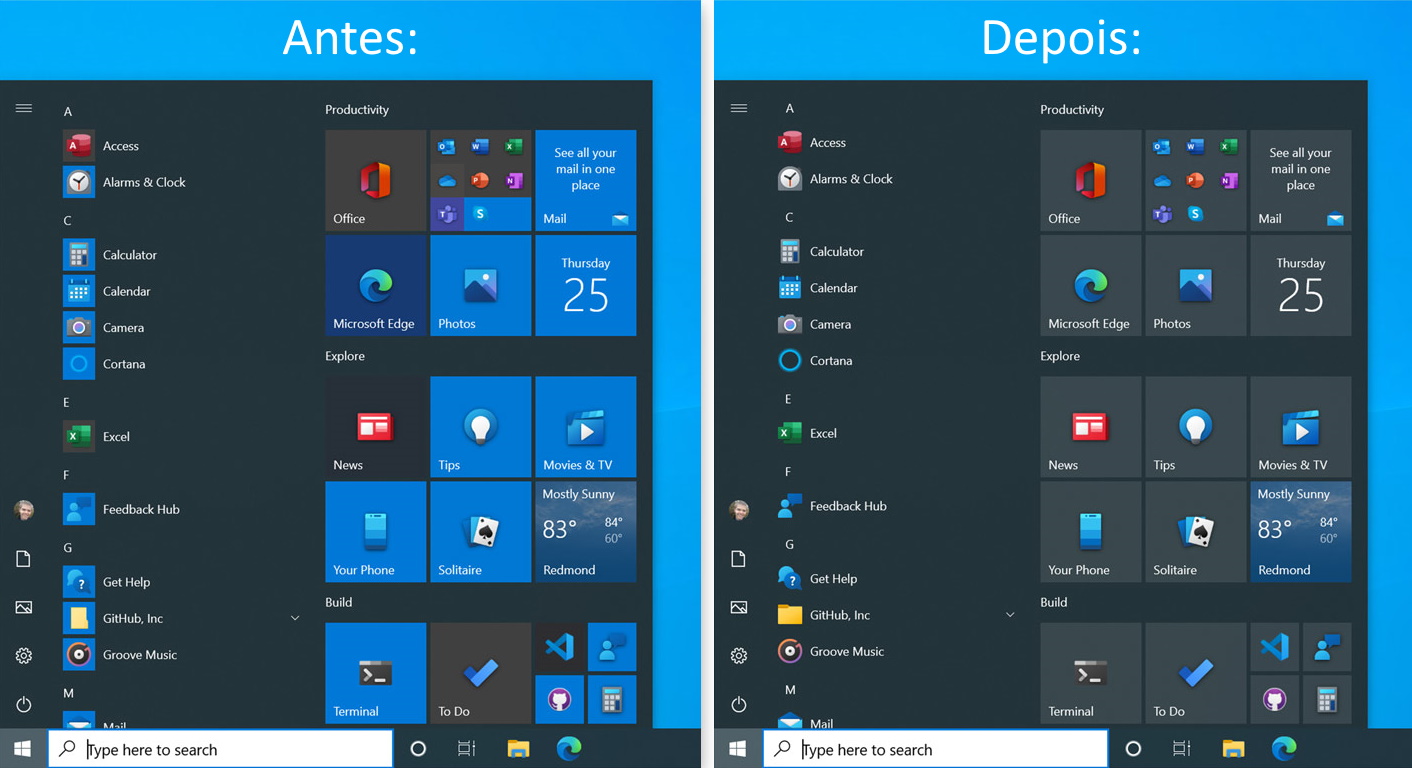This screenshot has width=1412, height=768.
Task: Open the Movies & TV tile in Depois
Action: point(1301,427)
